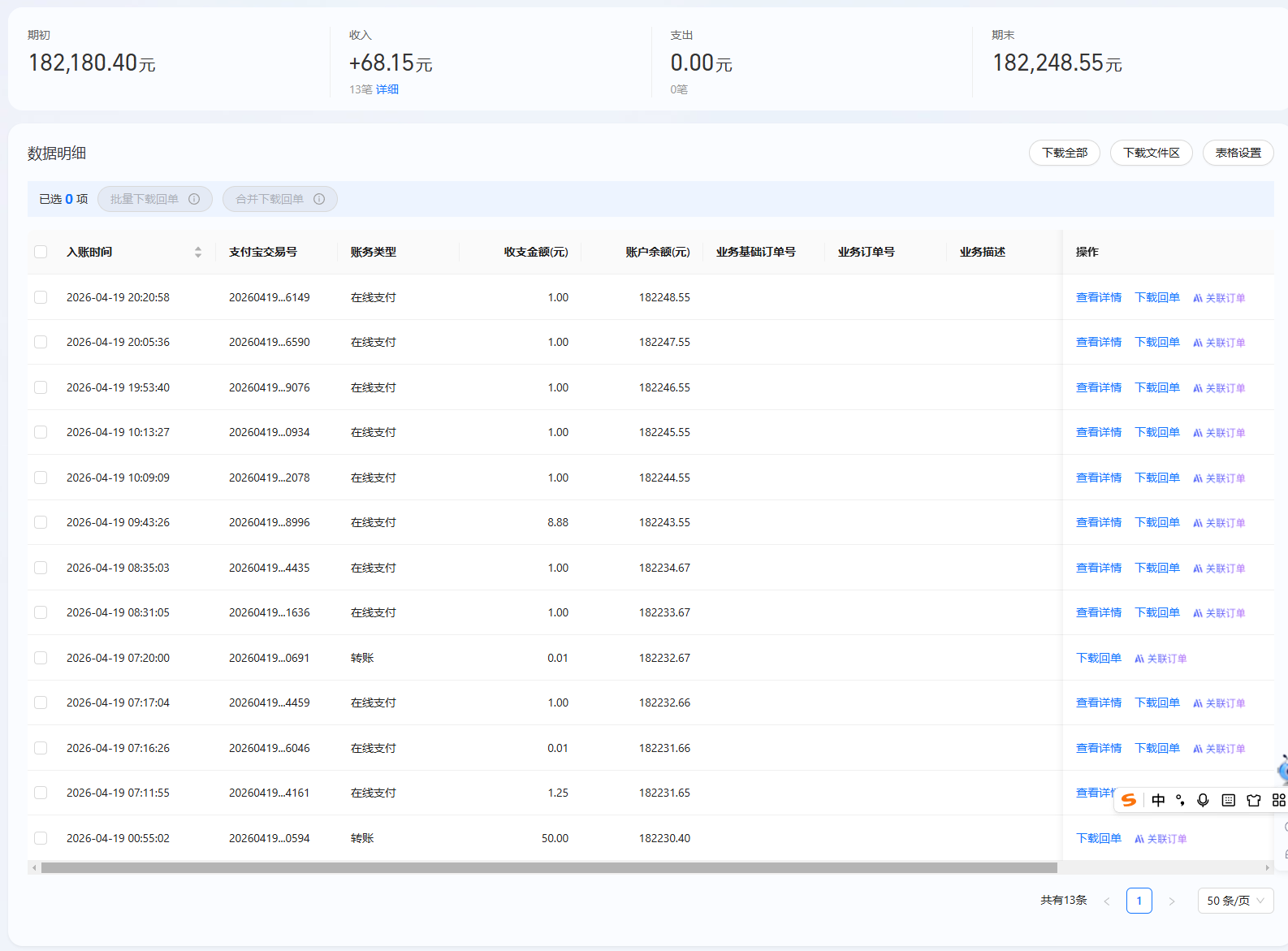The width and height of the screenshot is (1288, 951).
Task: Click the info icon beside 合并下载回单
Action: click(319, 199)
